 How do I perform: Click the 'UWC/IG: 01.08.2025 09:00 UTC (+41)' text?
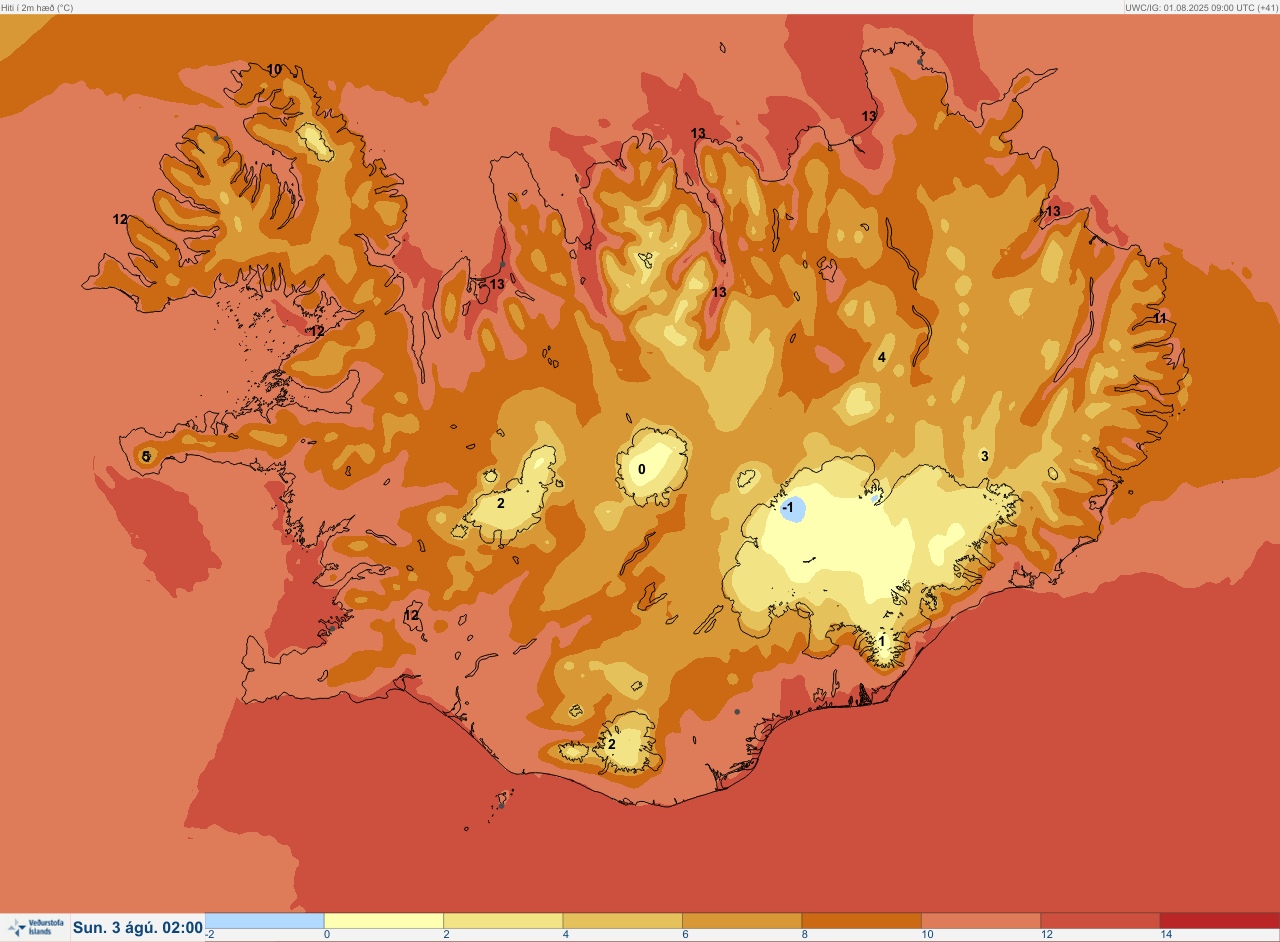tap(1201, 7)
